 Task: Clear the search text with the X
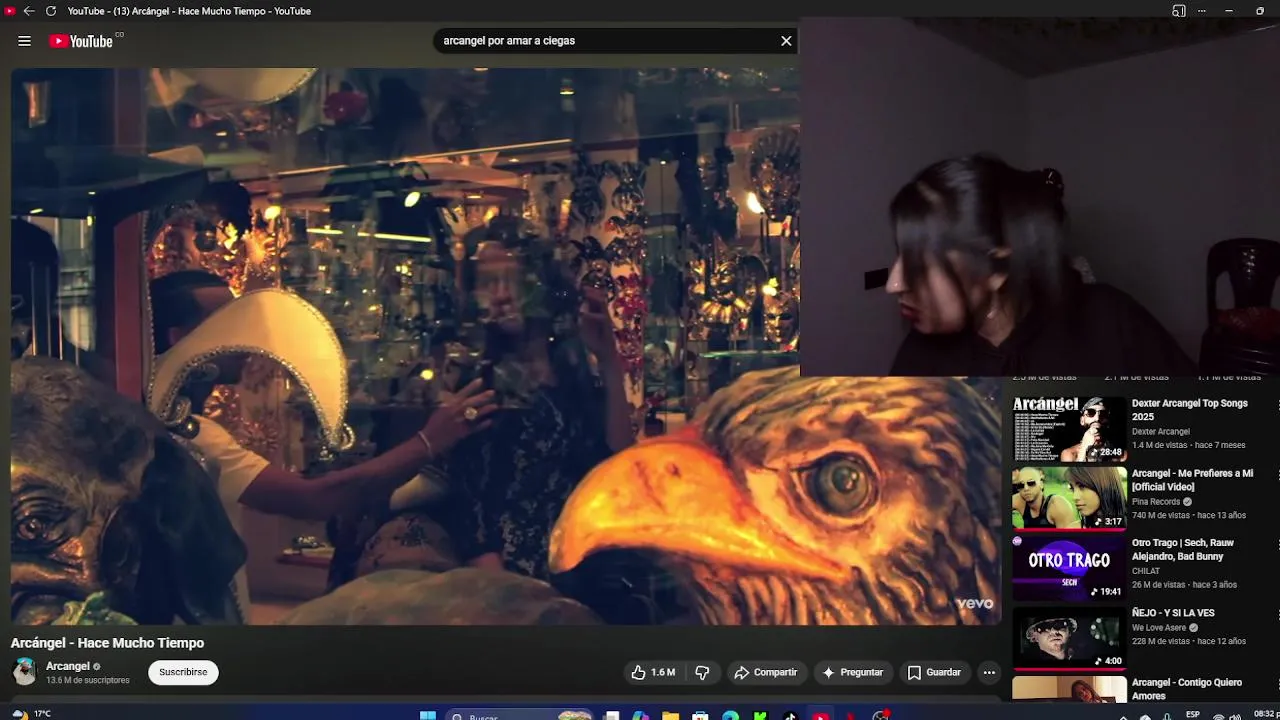coord(786,41)
